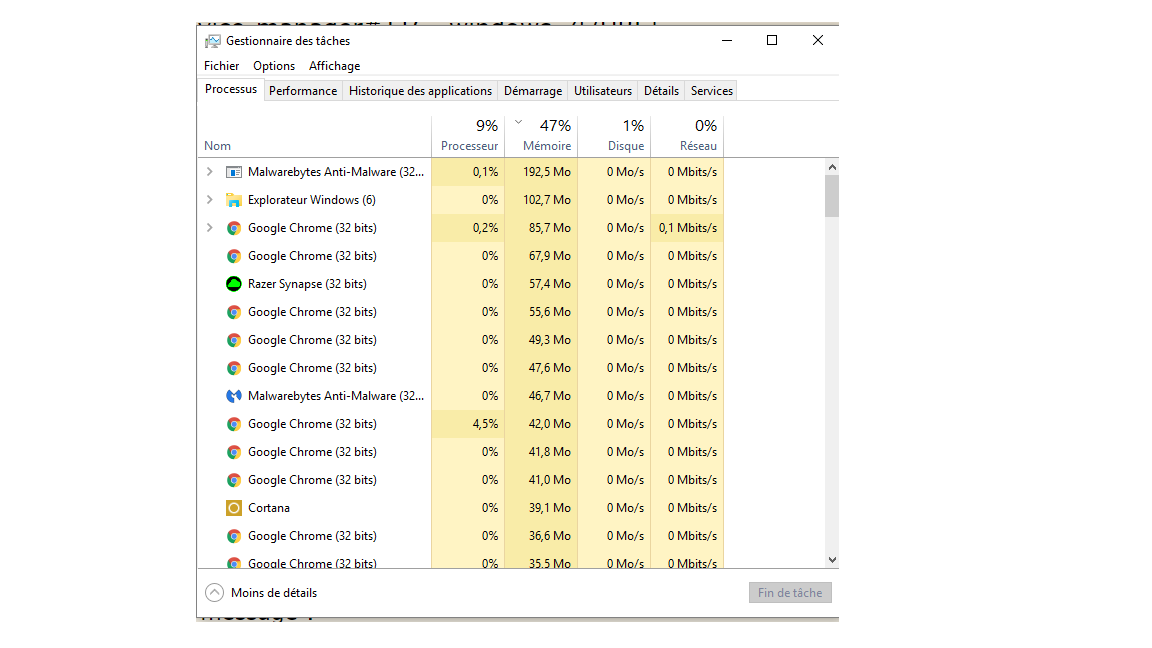Sort by the Disque column header
The image size is (1152, 648).
(614, 137)
